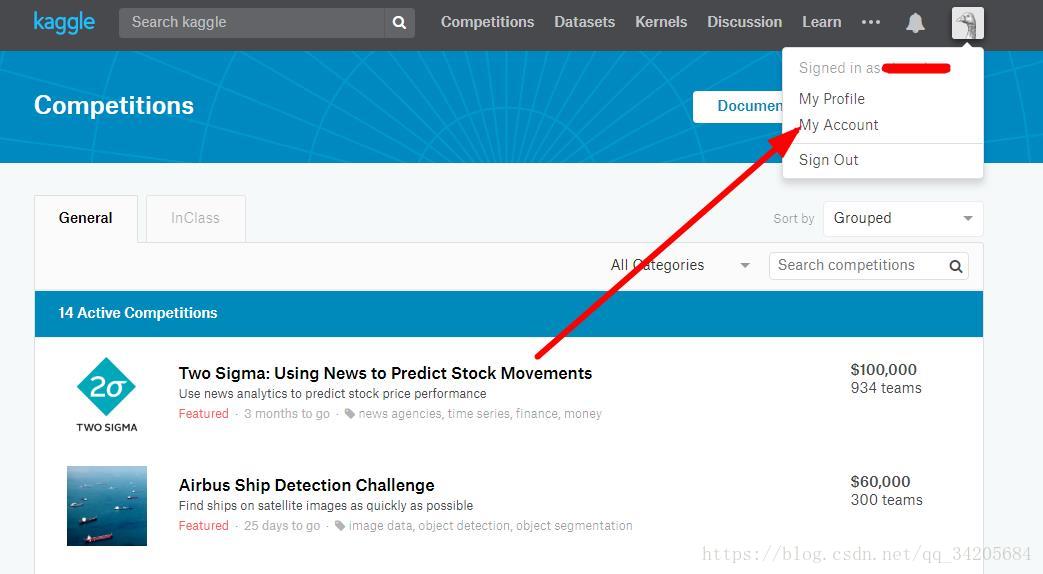Click 'Find ships on satellite images' description

326,505
